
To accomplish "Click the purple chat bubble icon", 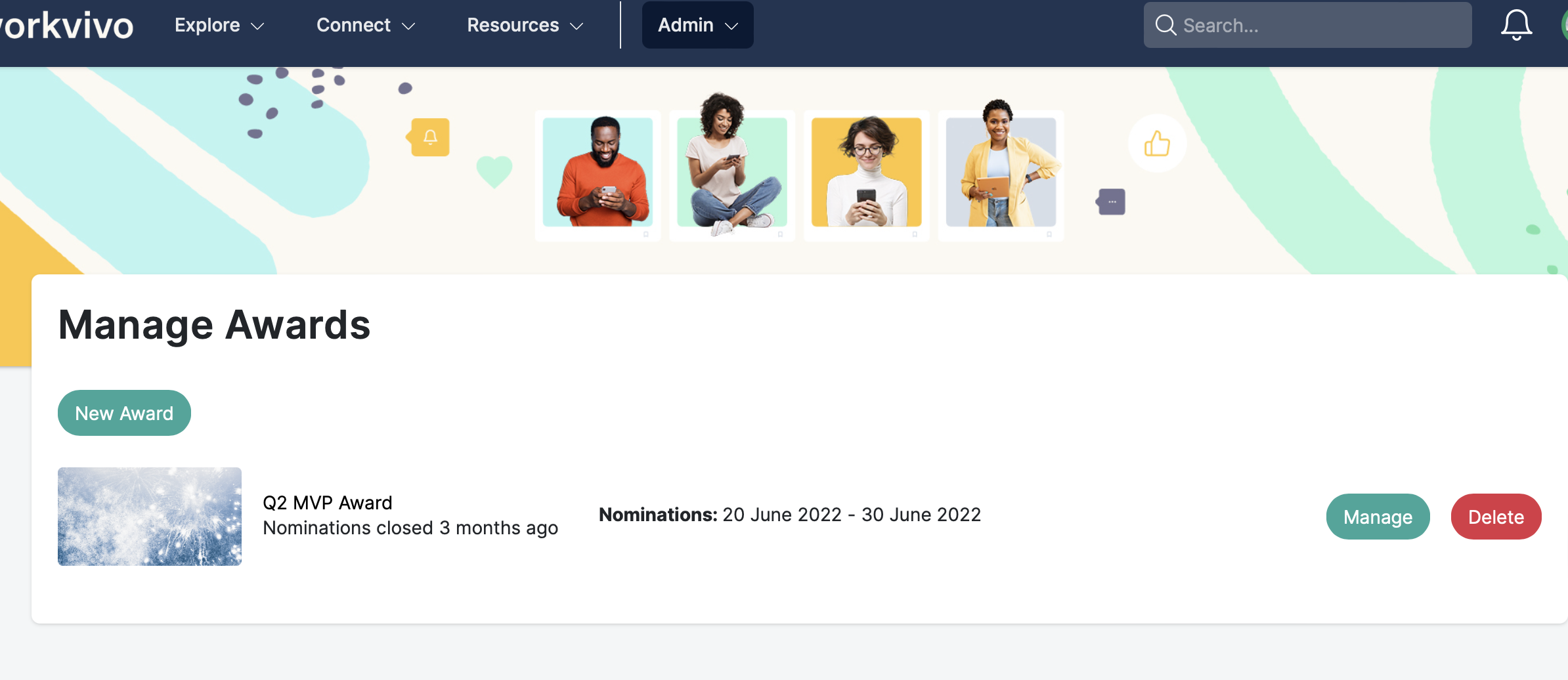I will click(1111, 202).
